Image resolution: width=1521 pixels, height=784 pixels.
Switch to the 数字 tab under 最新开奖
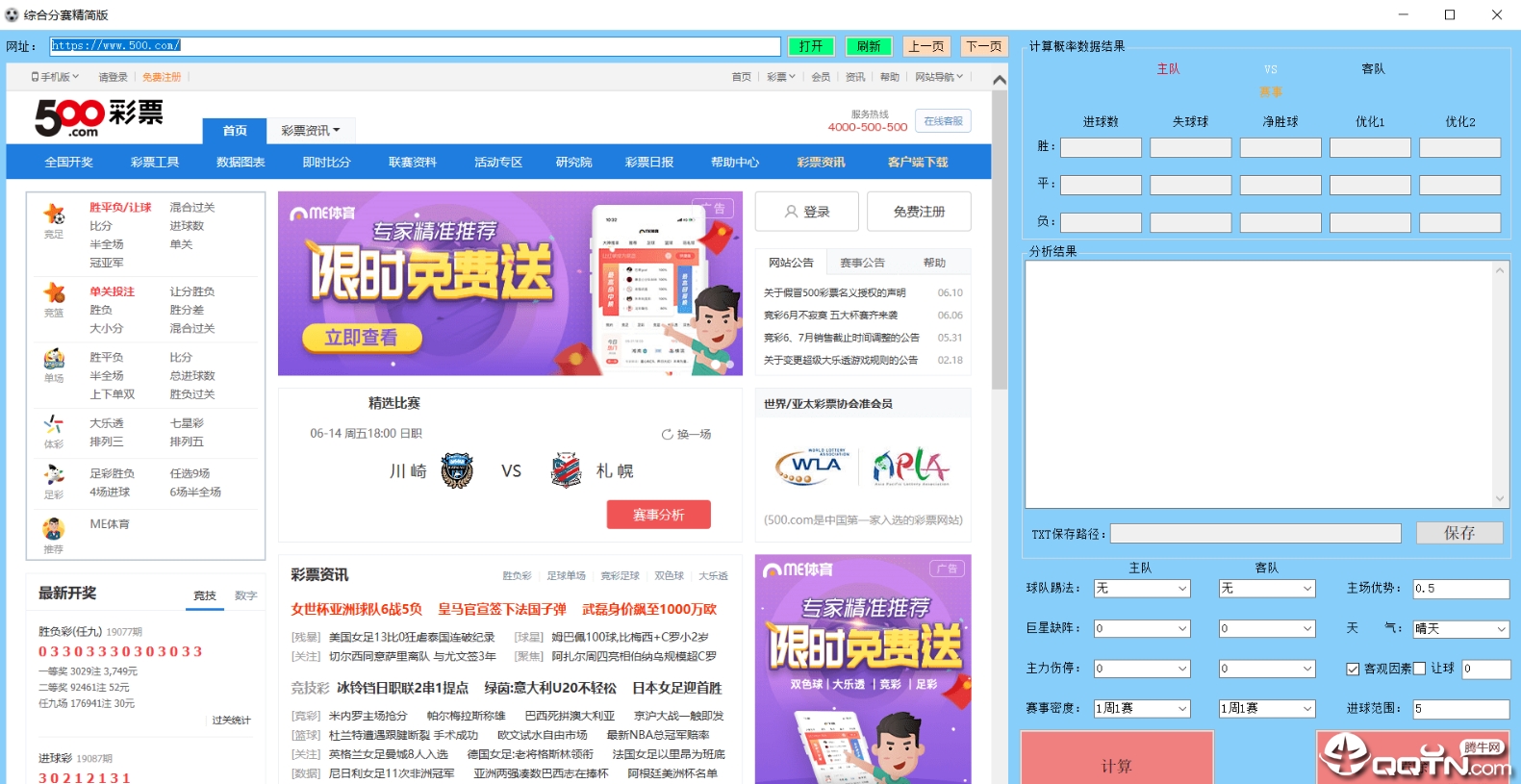pyautogui.click(x=246, y=596)
